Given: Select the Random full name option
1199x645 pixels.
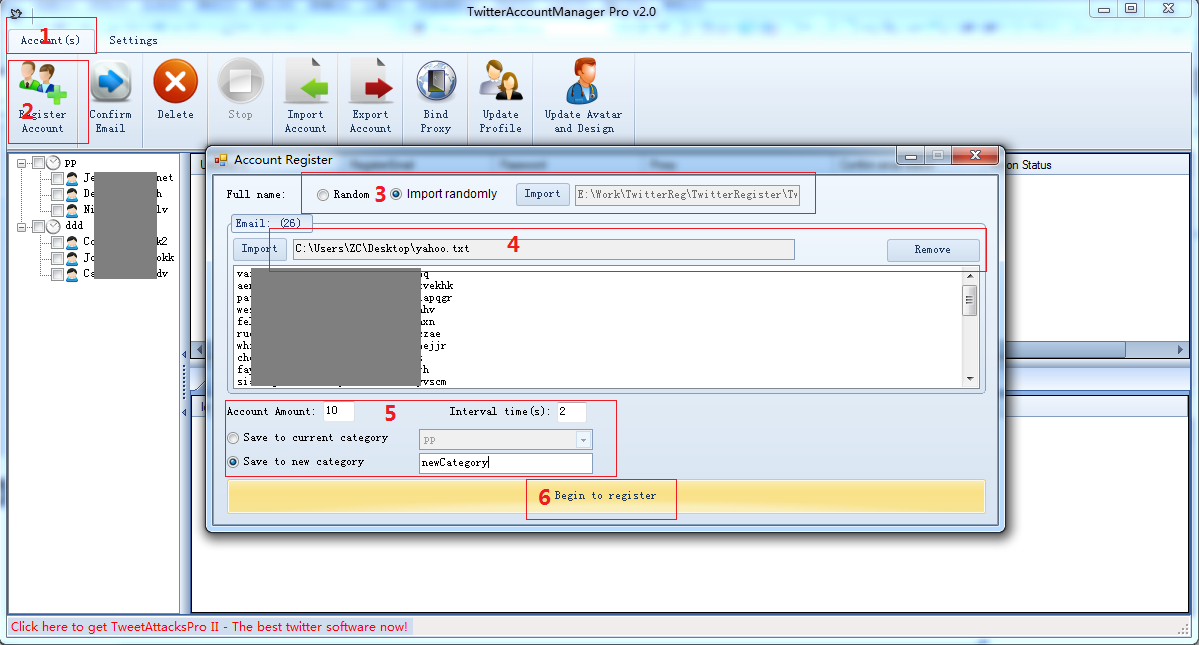Looking at the screenshot, I should click(x=323, y=195).
